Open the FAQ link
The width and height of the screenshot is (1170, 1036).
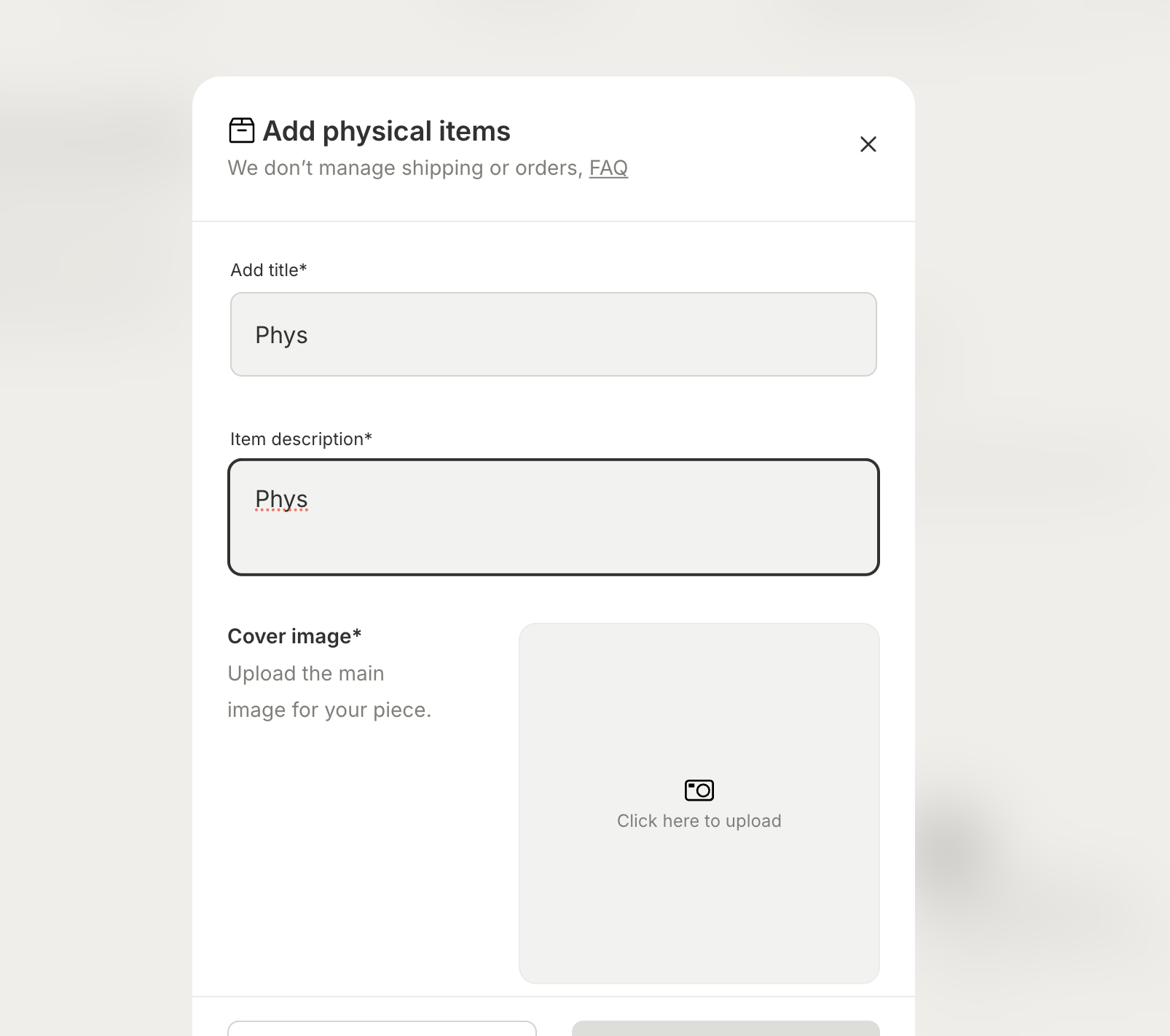(608, 168)
